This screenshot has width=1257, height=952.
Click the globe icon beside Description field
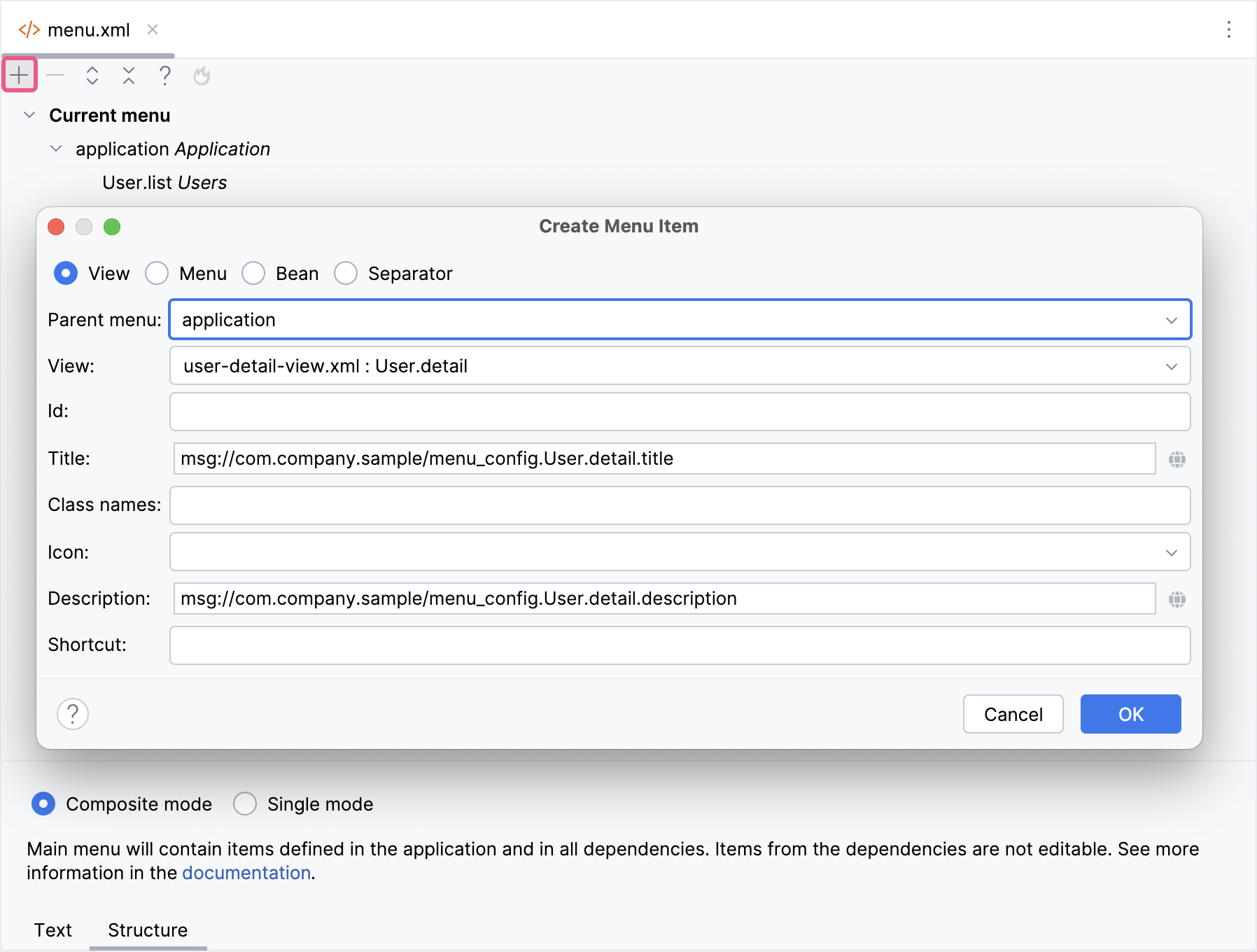tap(1177, 599)
